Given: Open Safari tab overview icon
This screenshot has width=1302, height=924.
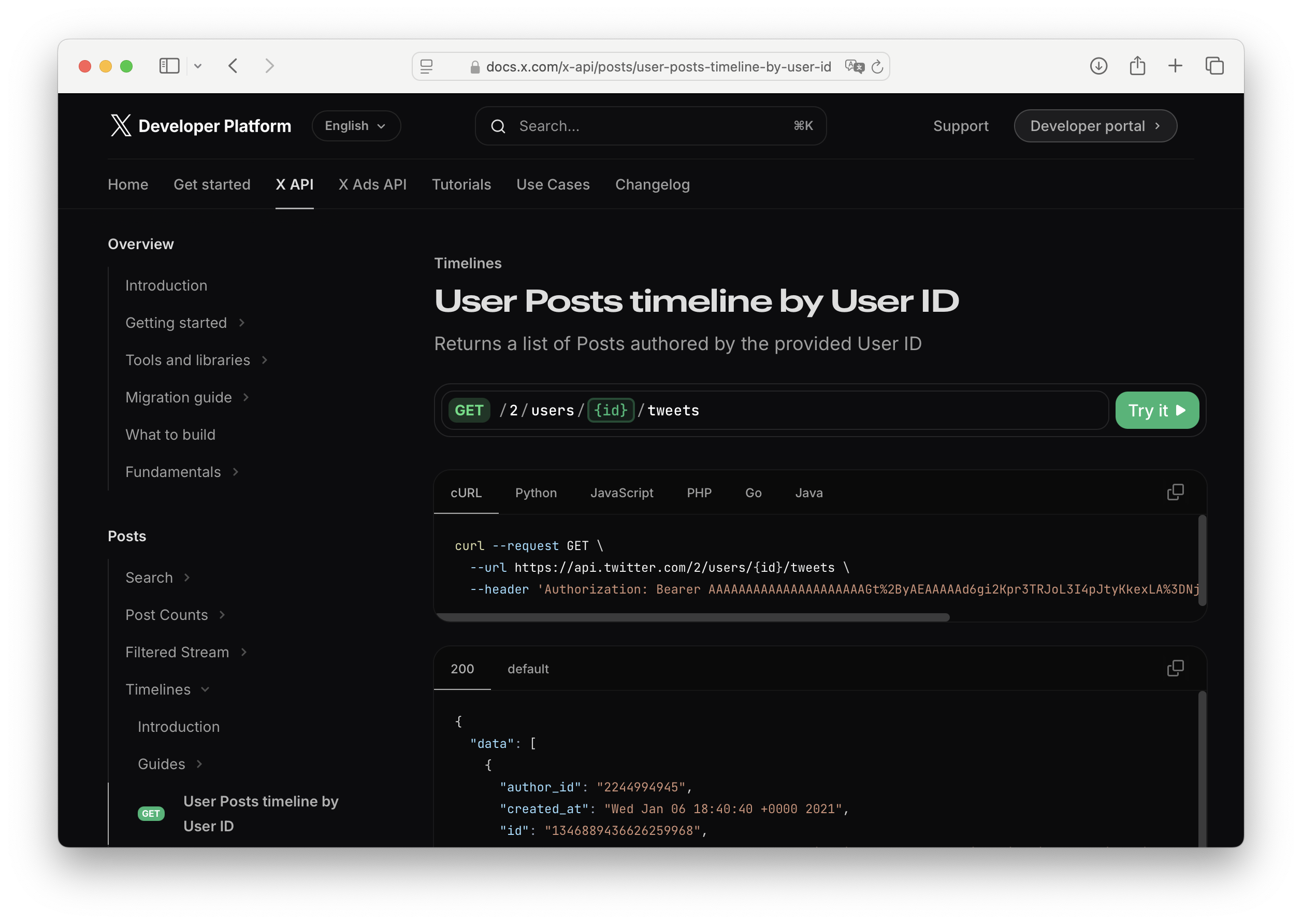Looking at the screenshot, I should [x=1214, y=66].
